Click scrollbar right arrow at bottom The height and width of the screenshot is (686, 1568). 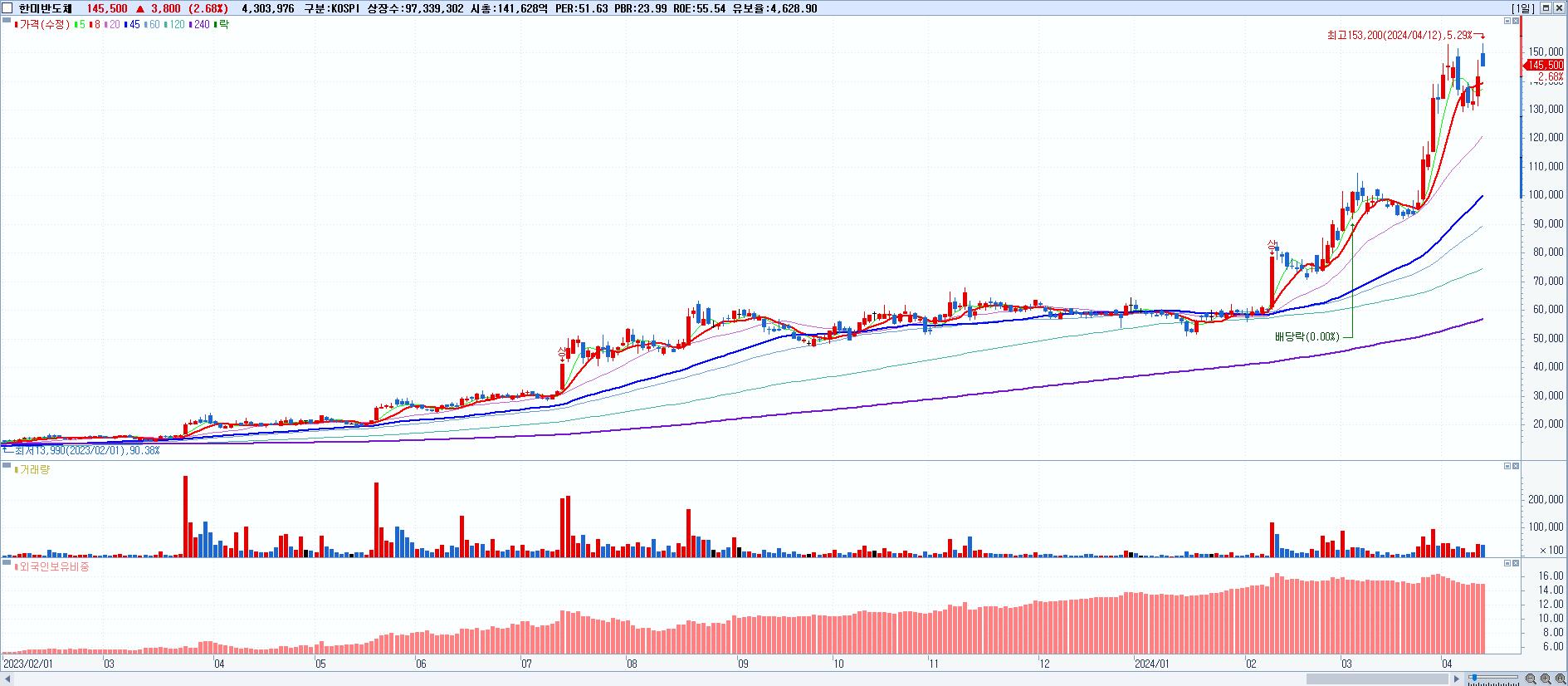tap(1456, 679)
